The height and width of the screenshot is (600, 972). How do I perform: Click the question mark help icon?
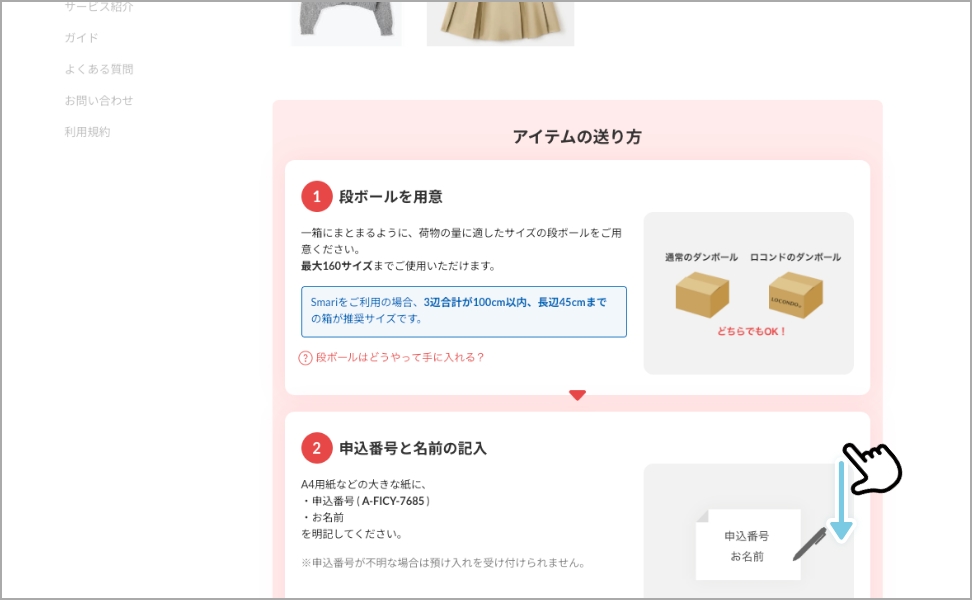306,358
